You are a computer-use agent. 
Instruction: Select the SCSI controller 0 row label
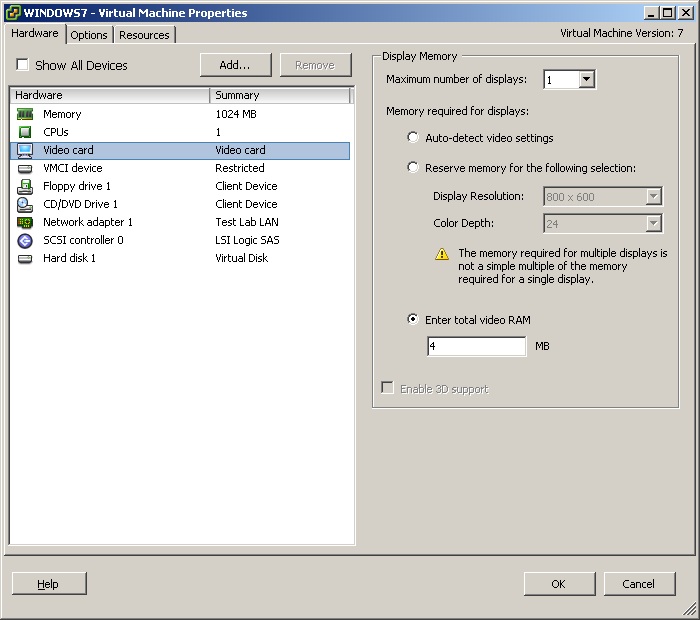pos(83,240)
